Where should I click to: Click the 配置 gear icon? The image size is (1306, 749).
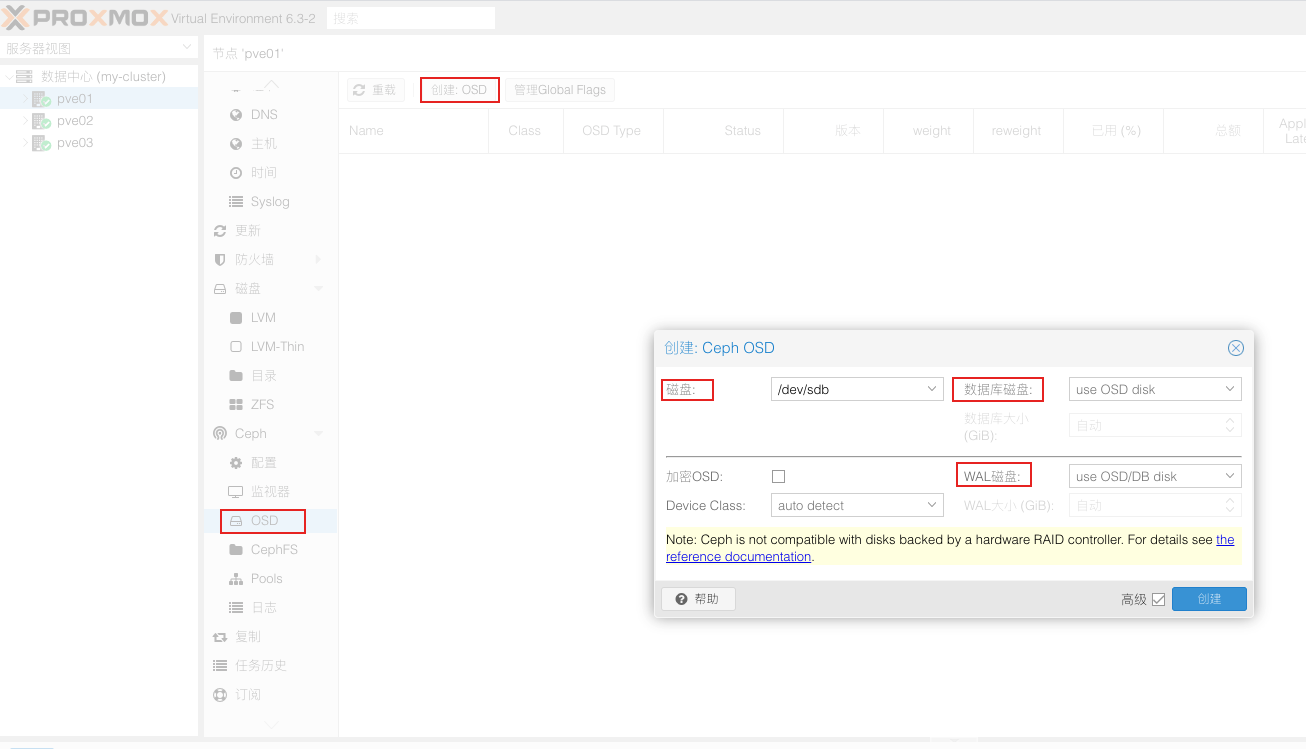(x=236, y=463)
